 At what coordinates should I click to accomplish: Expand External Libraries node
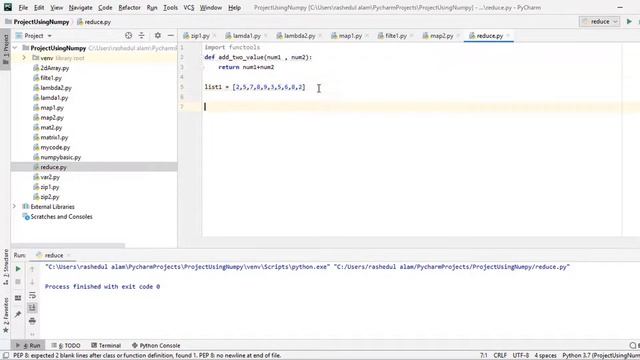click(x=15, y=207)
